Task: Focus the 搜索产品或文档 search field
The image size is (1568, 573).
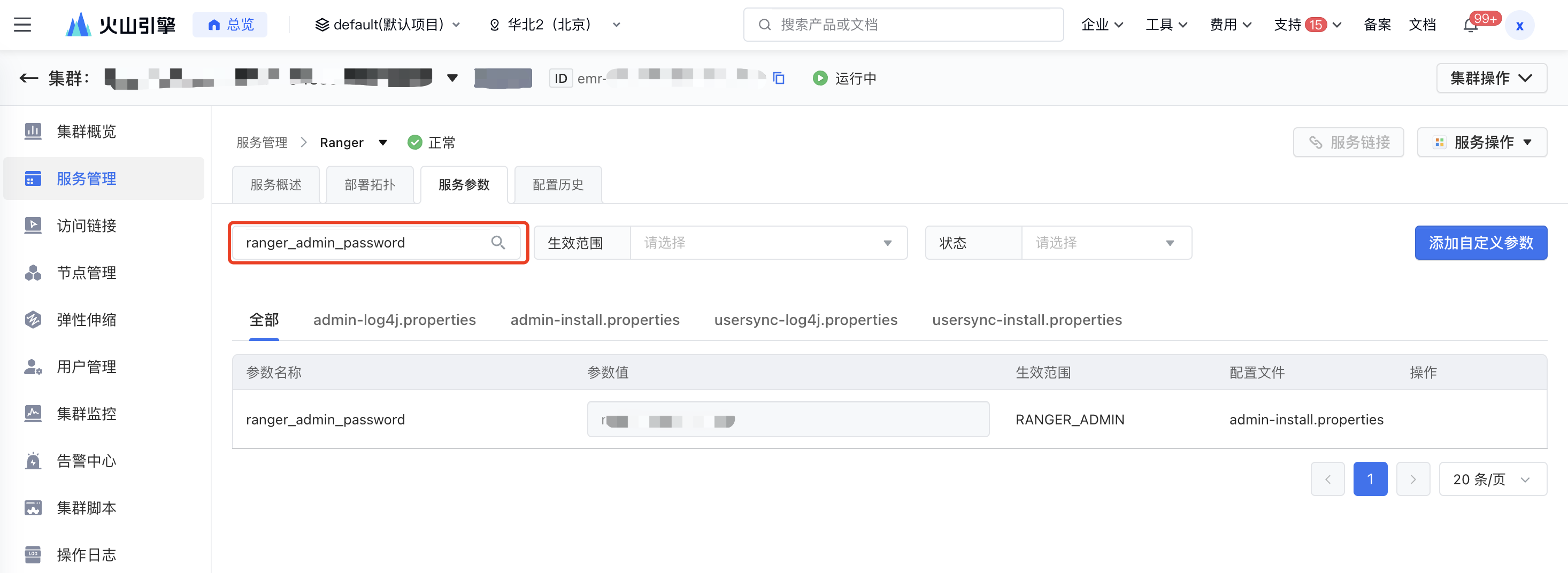Action: tap(903, 25)
